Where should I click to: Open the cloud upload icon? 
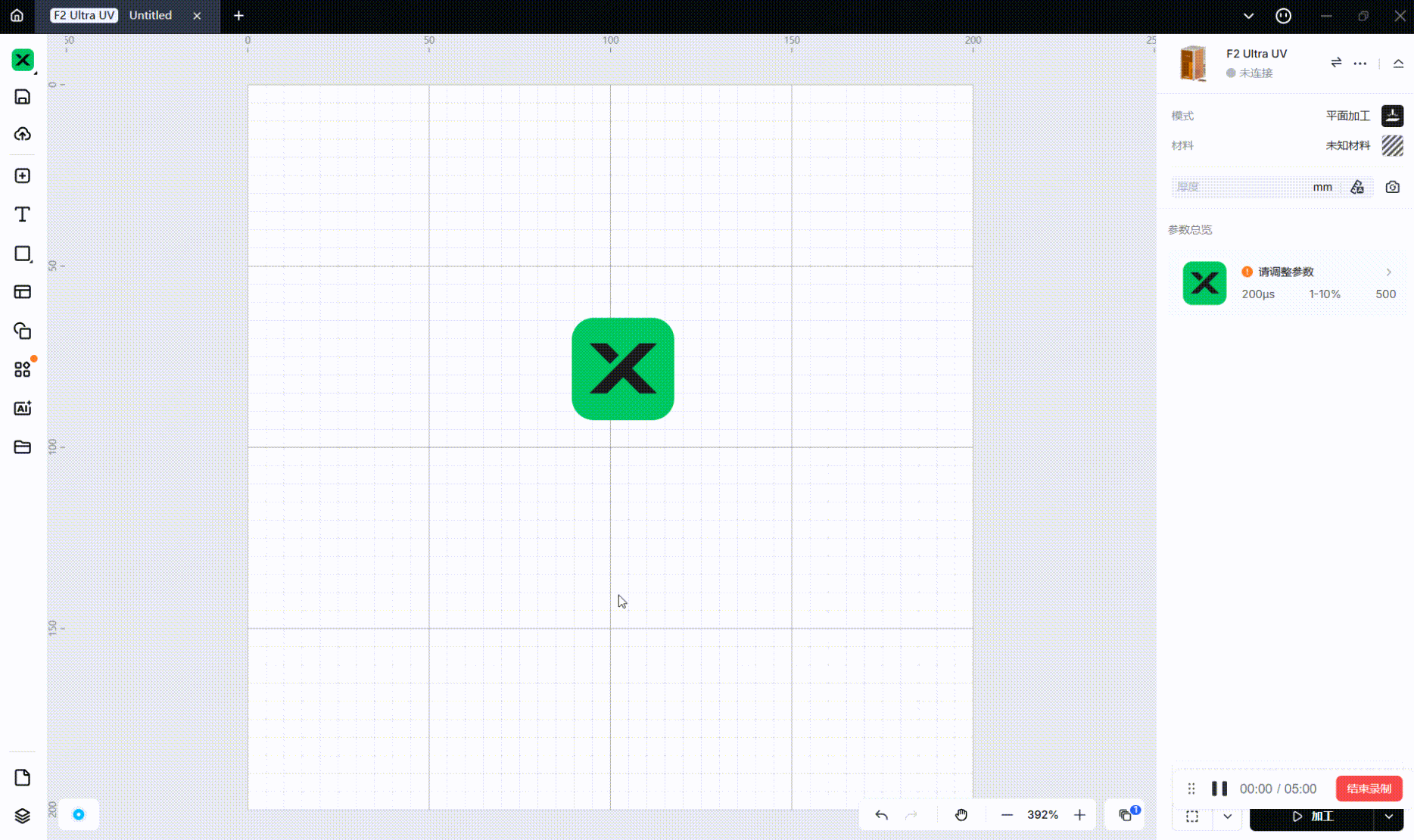tap(23, 135)
